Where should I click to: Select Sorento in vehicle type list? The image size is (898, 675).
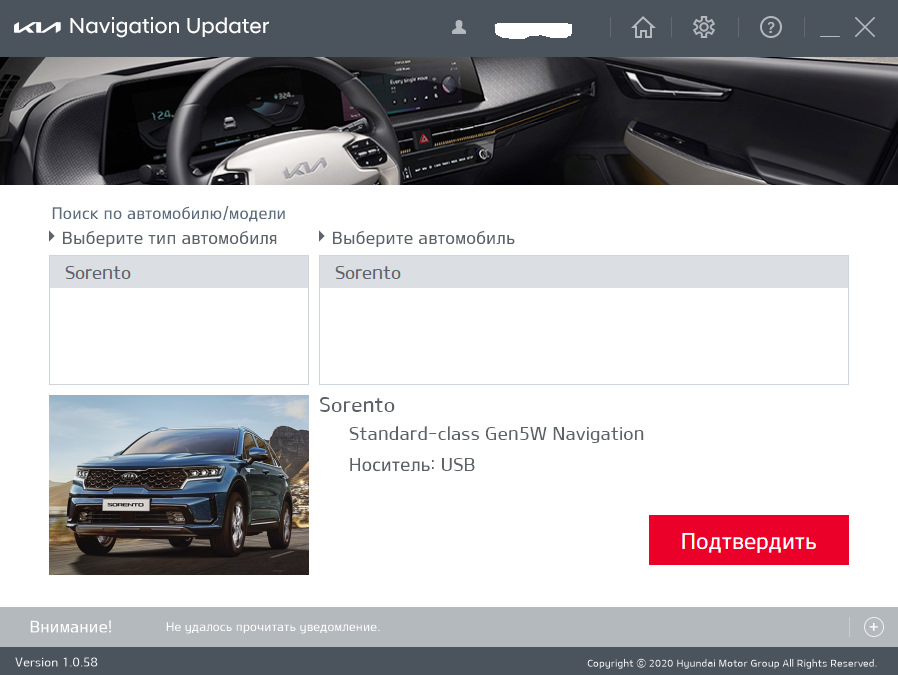[x=179, y=272]
